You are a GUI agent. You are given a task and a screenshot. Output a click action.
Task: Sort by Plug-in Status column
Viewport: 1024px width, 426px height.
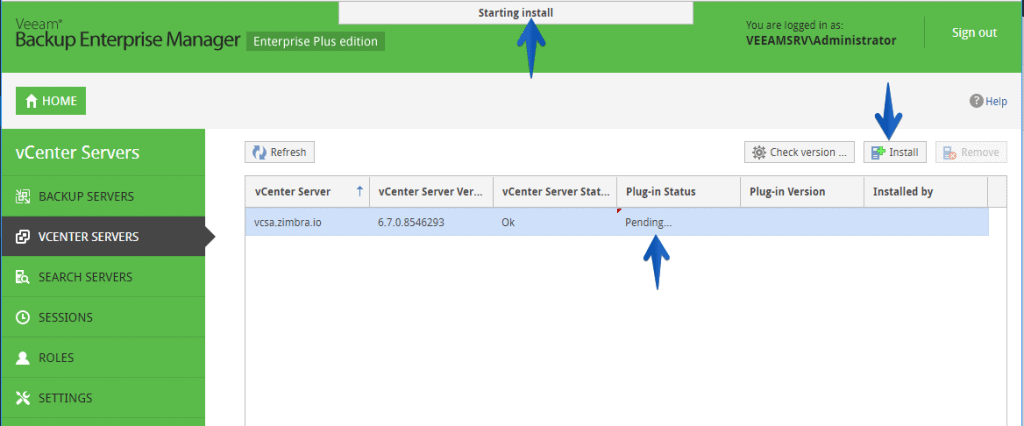pos(679,191)
